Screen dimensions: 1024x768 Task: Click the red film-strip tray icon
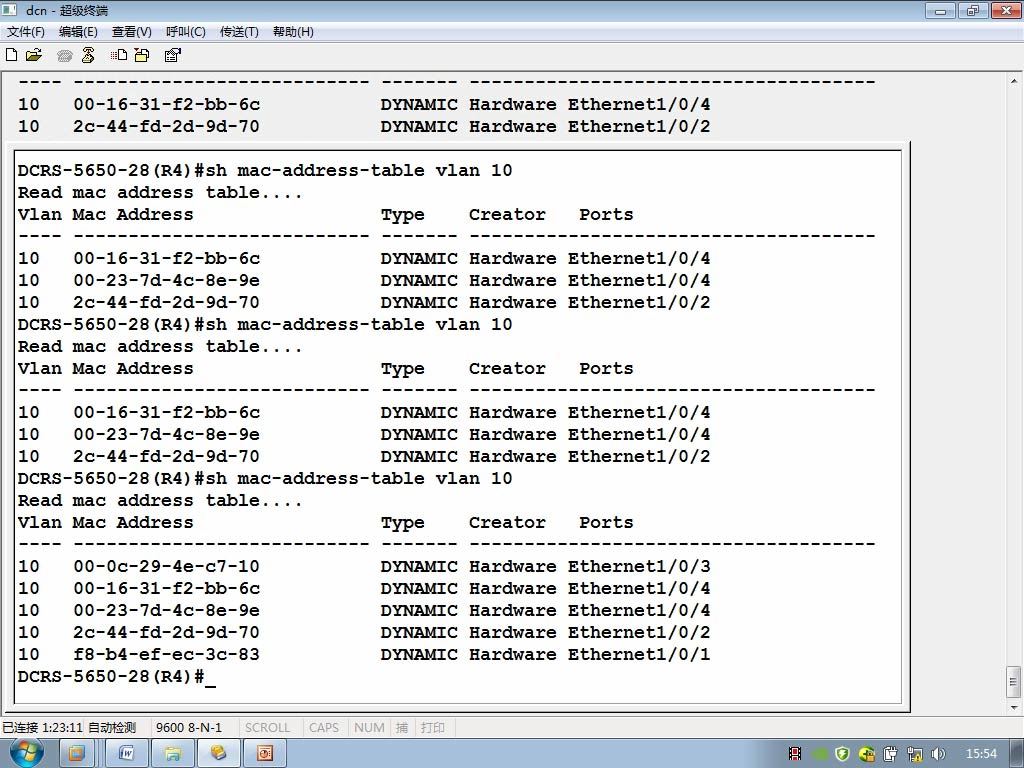(795, 754)
